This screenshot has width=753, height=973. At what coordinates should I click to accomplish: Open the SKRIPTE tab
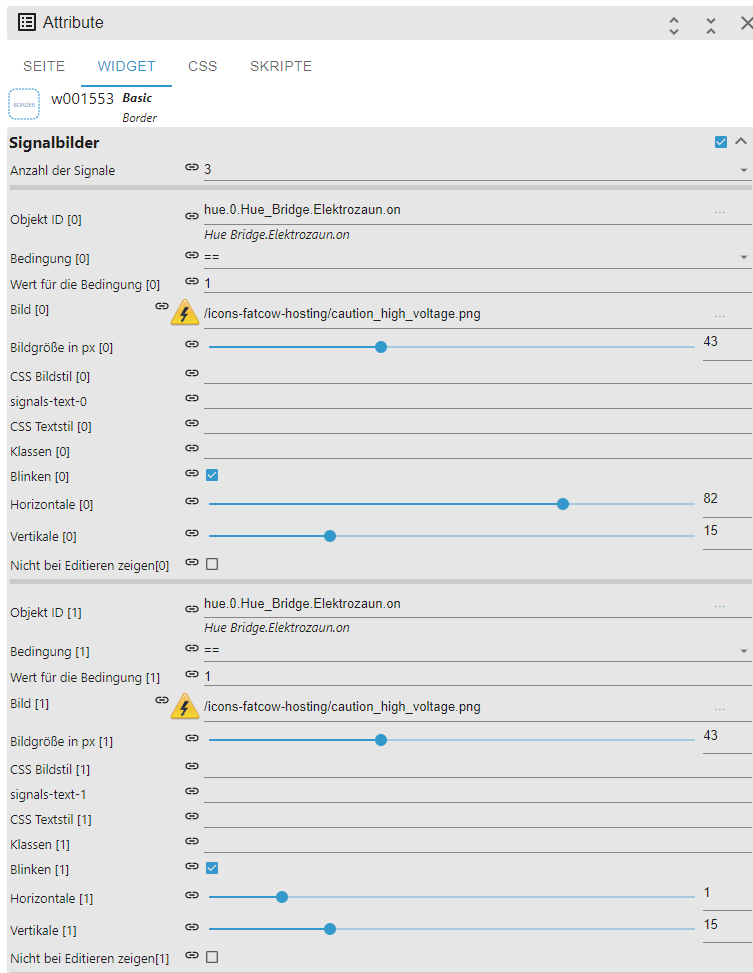281,66
